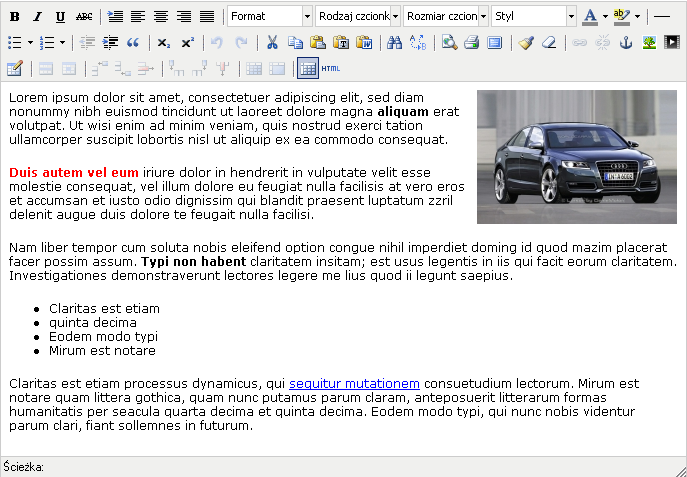
Task: Insert a horizontal rule
Action: 662,17
